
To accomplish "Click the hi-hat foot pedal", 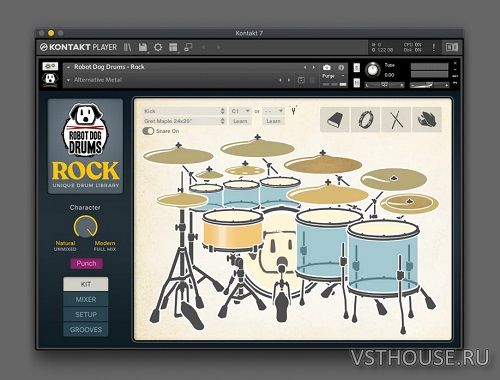I will coord(192,315).
